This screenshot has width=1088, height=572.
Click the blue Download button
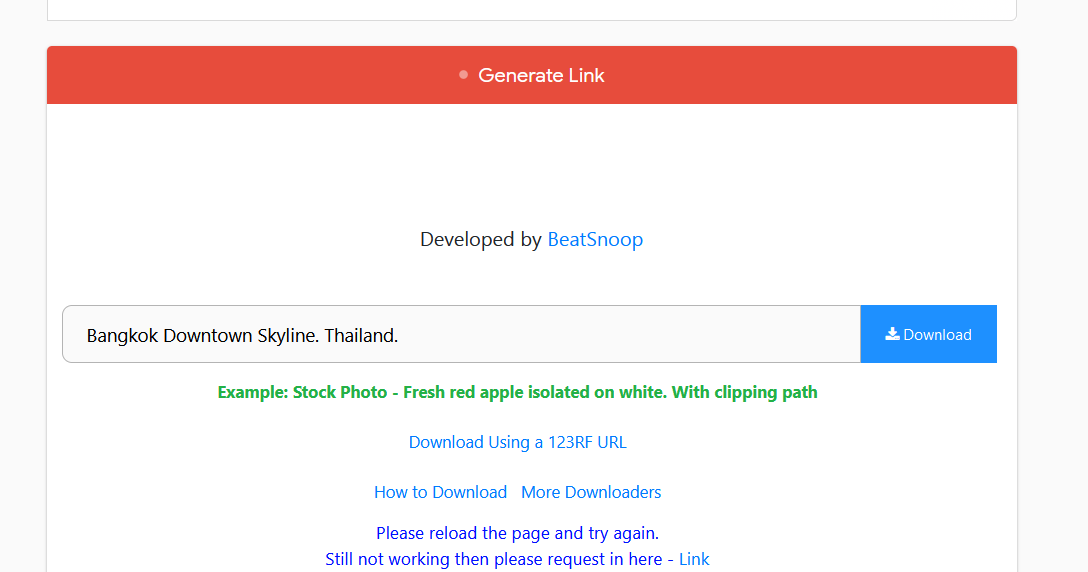(x=928, y=334)
